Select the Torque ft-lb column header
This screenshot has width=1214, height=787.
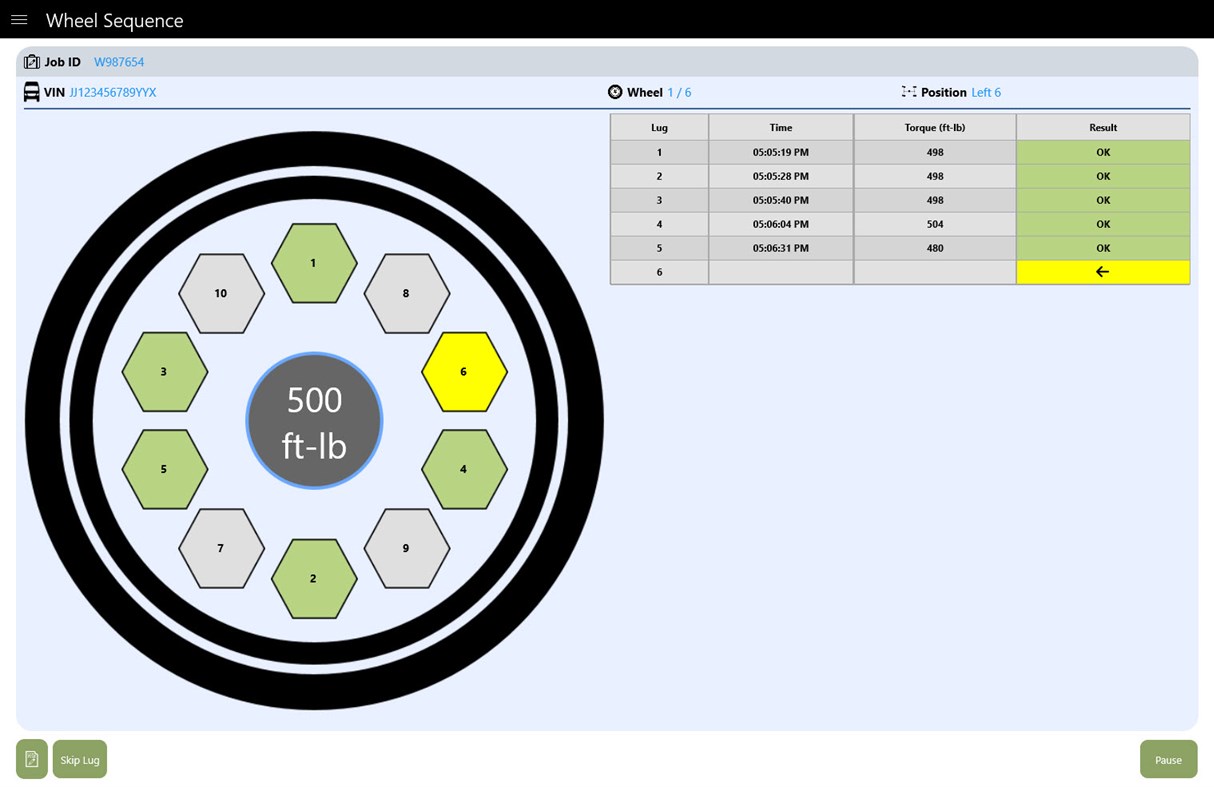click(934, 127)
